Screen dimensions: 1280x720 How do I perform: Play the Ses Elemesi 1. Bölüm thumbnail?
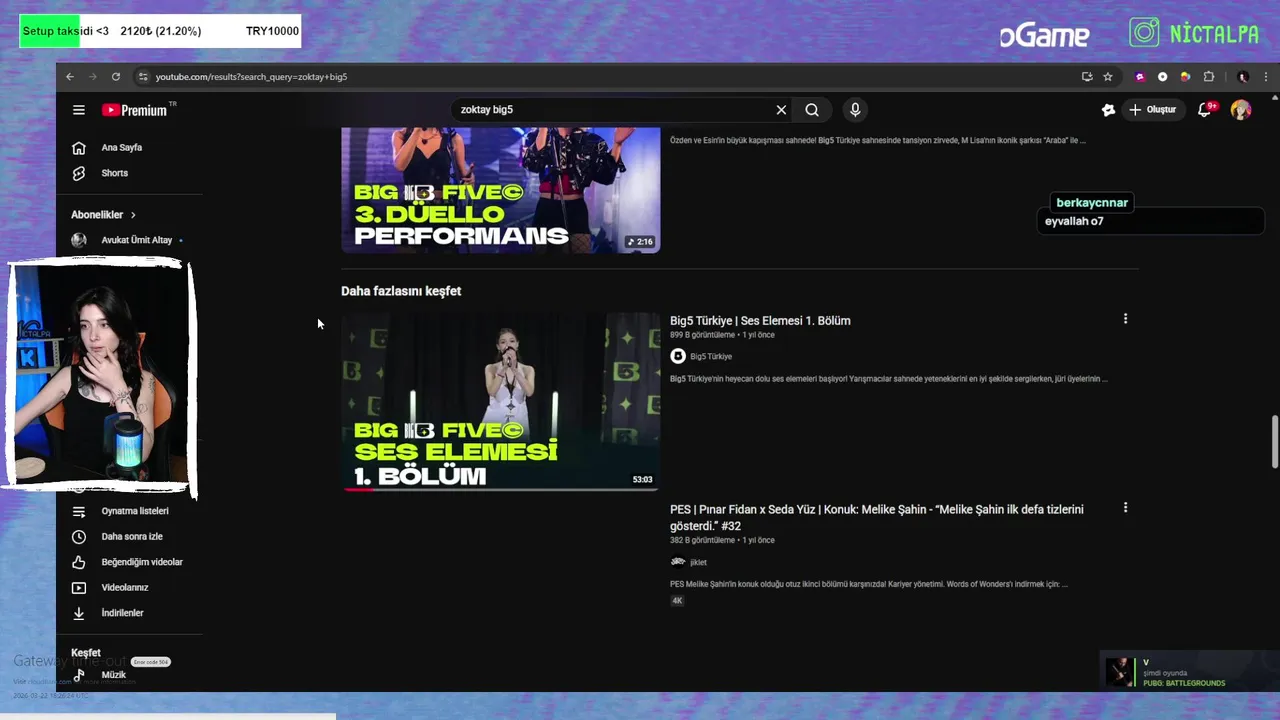point(500,402)
